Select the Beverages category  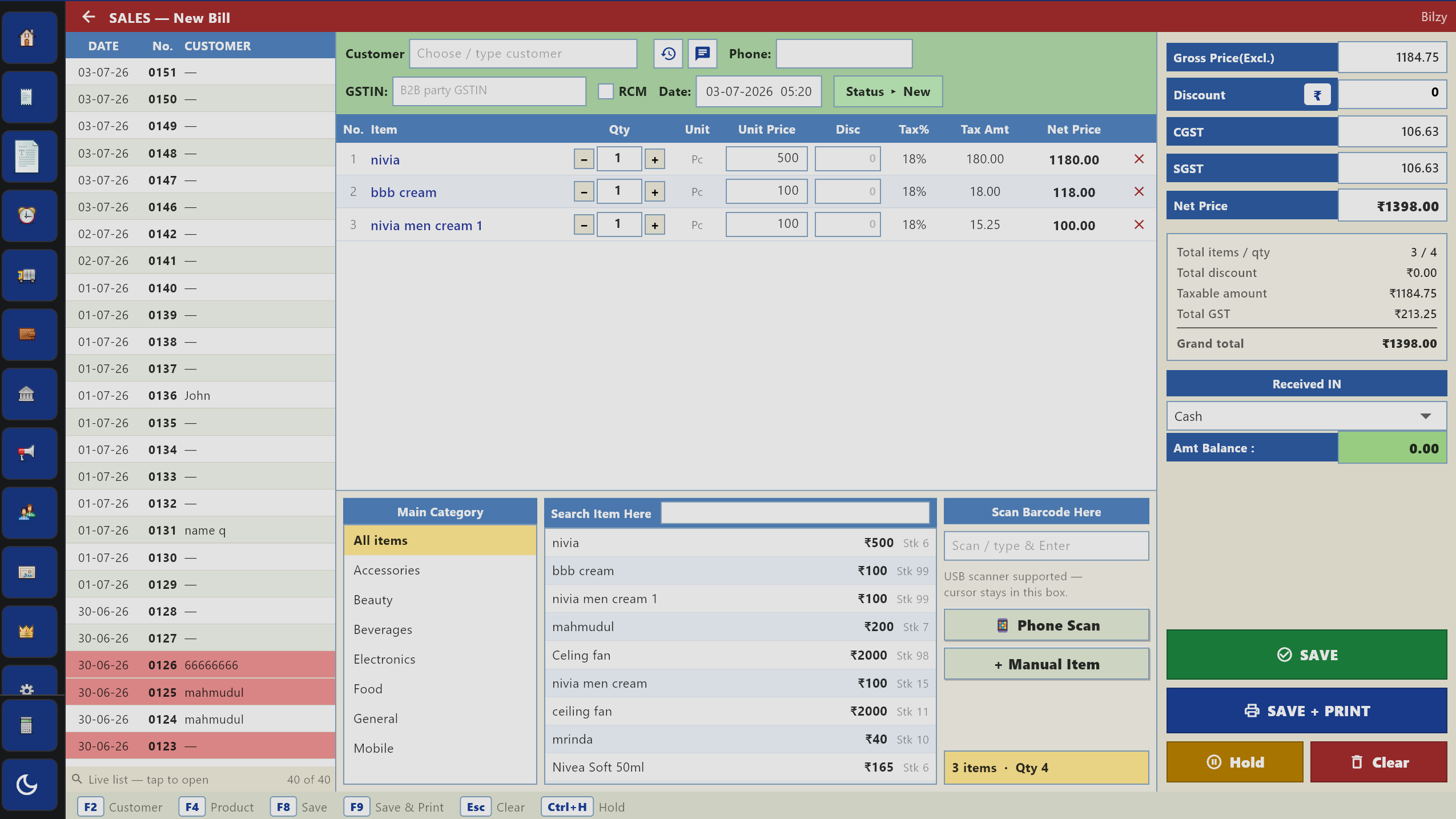coord(440,629)
